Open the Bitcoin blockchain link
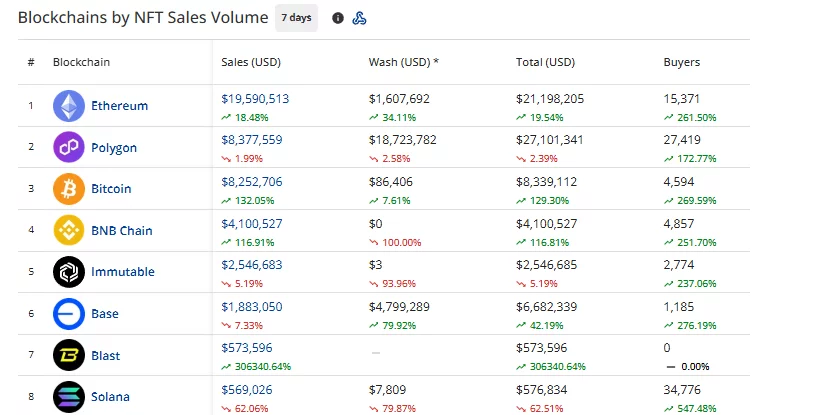This screenshot has width=822, height=415. coord(111,189)
